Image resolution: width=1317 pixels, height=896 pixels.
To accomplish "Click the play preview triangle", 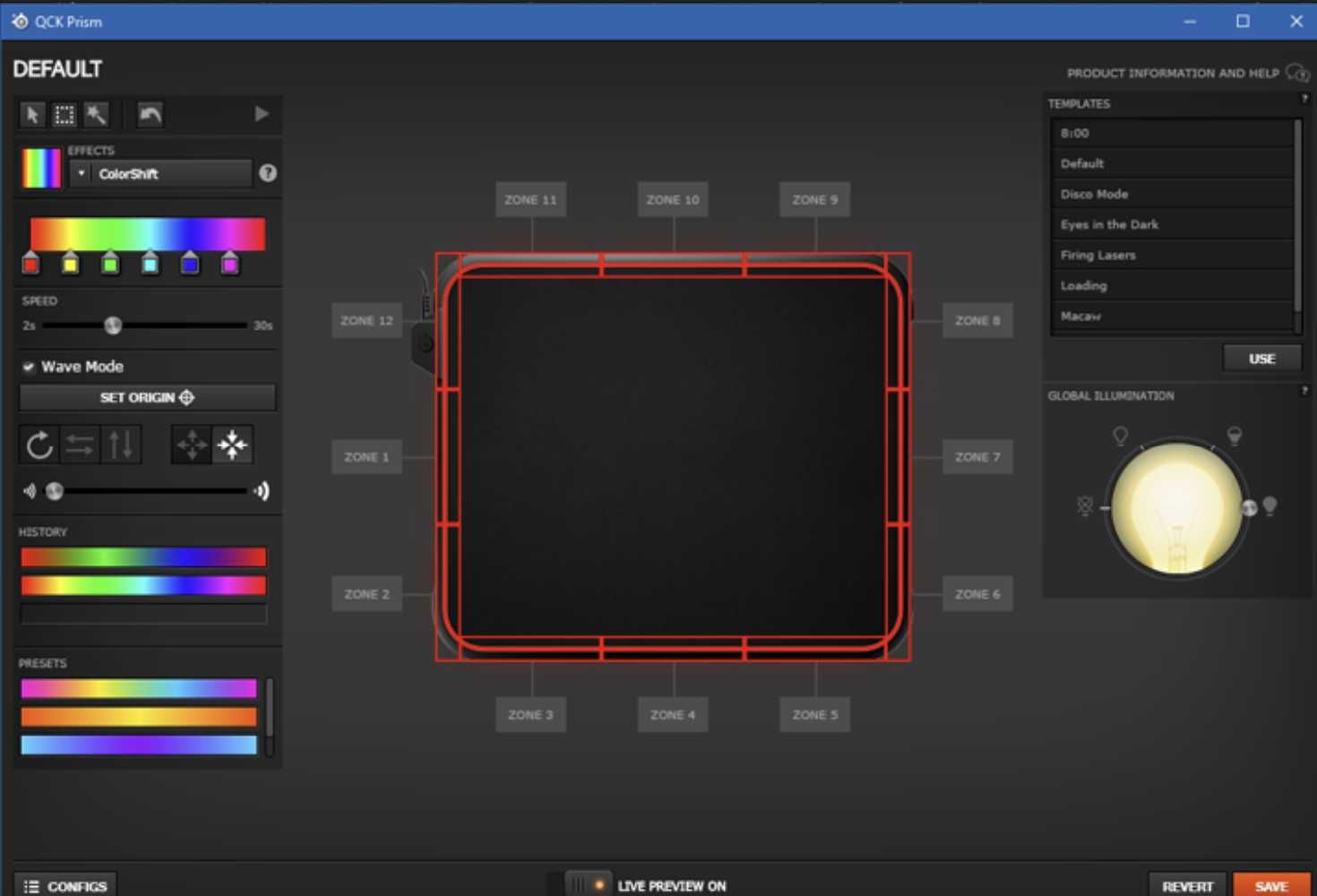I will click(261, 114).
